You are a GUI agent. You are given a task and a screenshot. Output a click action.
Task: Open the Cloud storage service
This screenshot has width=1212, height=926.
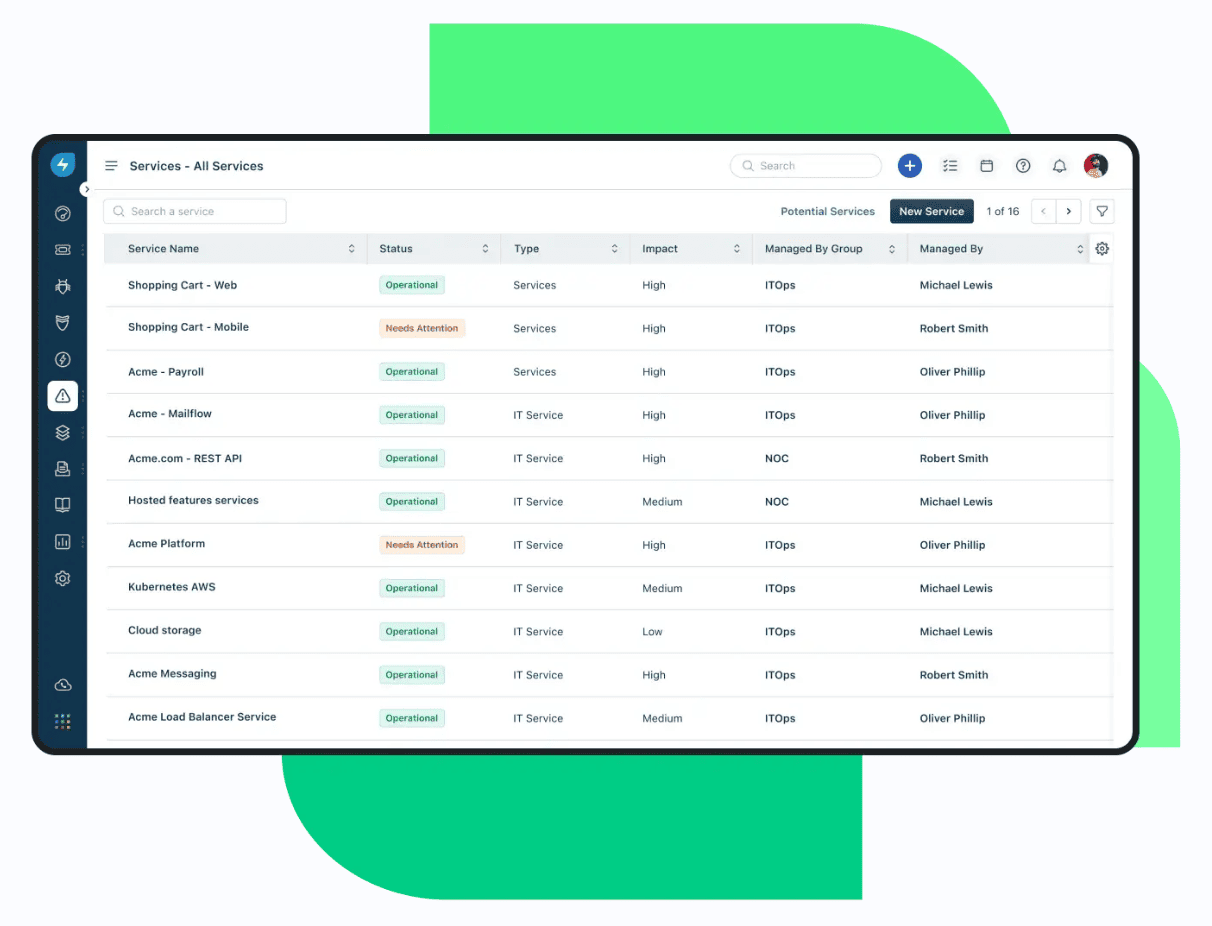point(164,631)
